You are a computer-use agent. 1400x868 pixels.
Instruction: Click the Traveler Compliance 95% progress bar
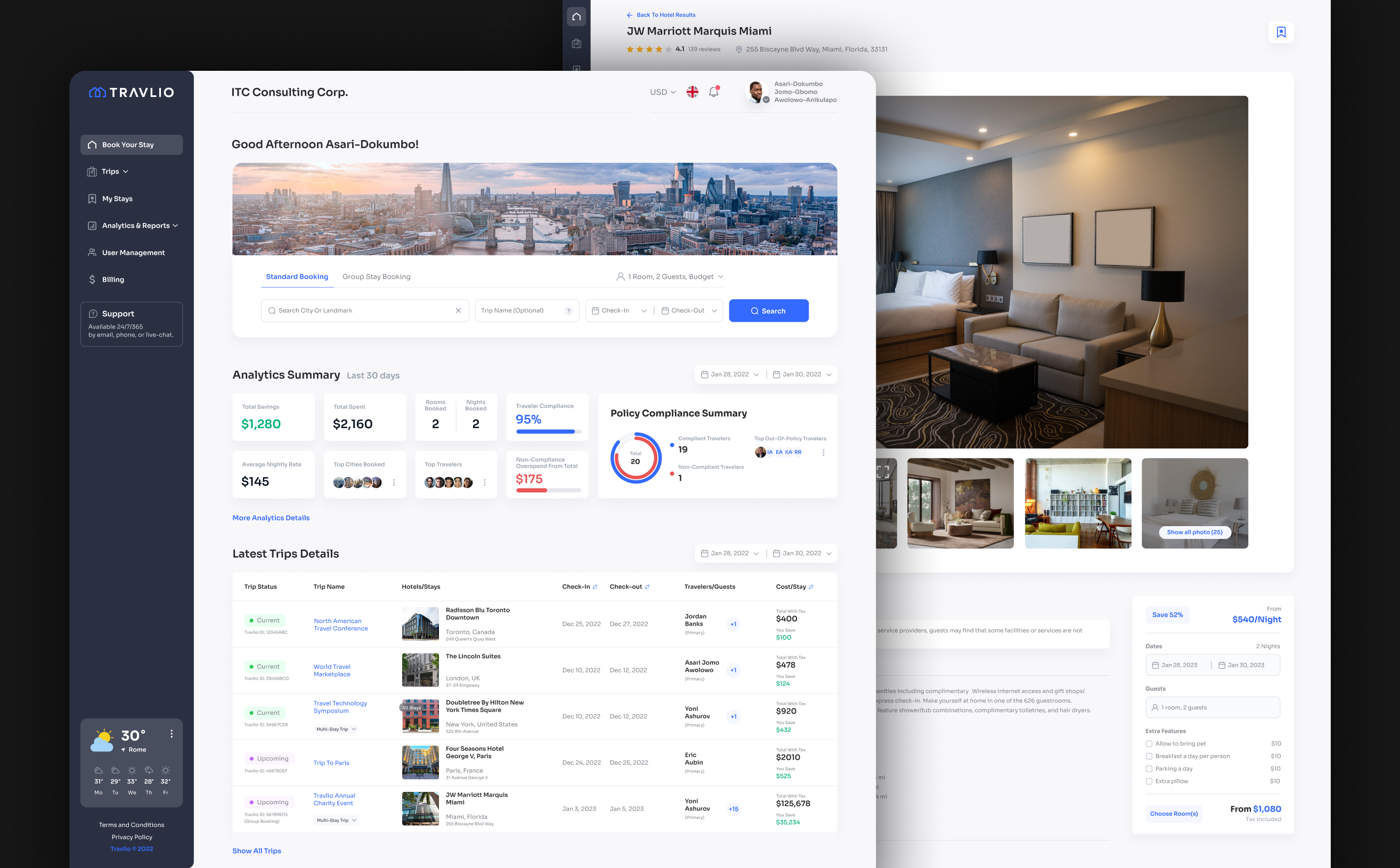548,432
